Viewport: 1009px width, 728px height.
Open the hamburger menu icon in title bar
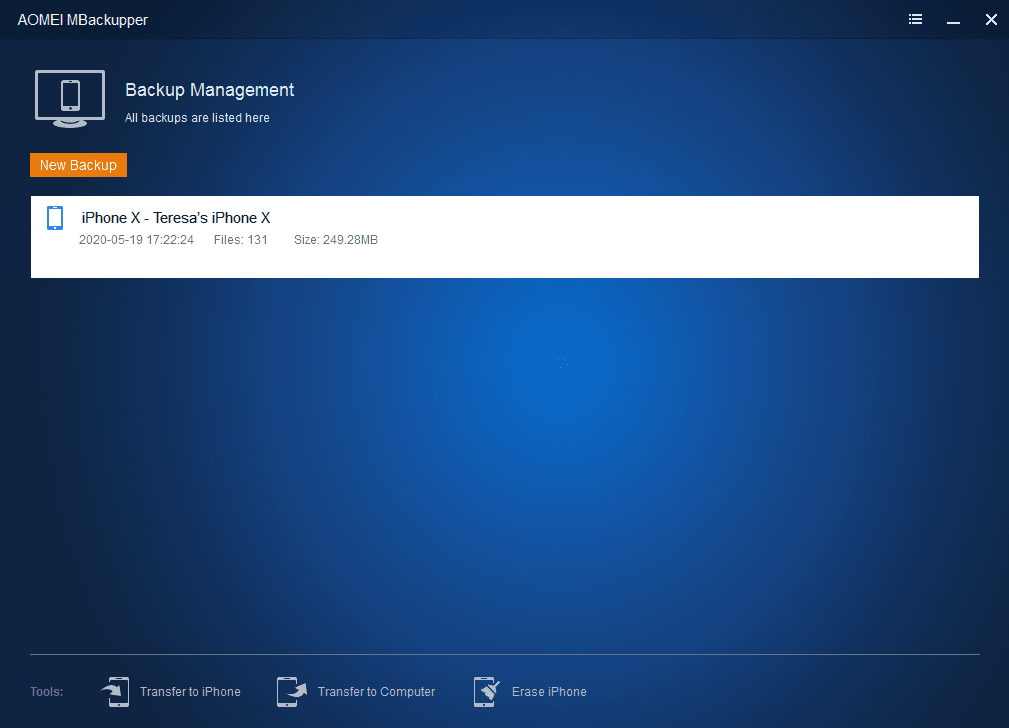[x=915, y=19]
